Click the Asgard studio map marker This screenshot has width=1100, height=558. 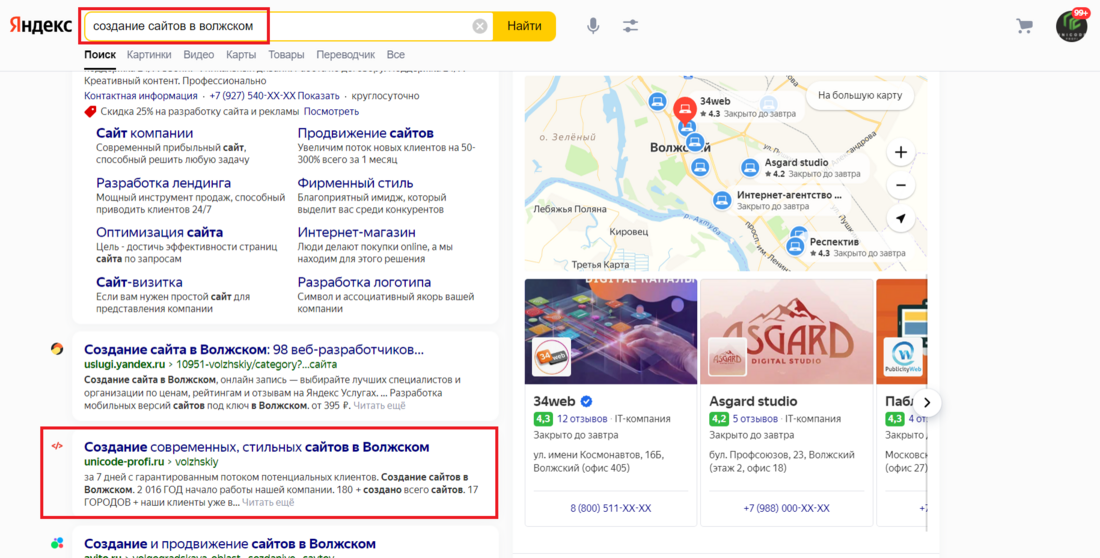[x=750, y=168]
